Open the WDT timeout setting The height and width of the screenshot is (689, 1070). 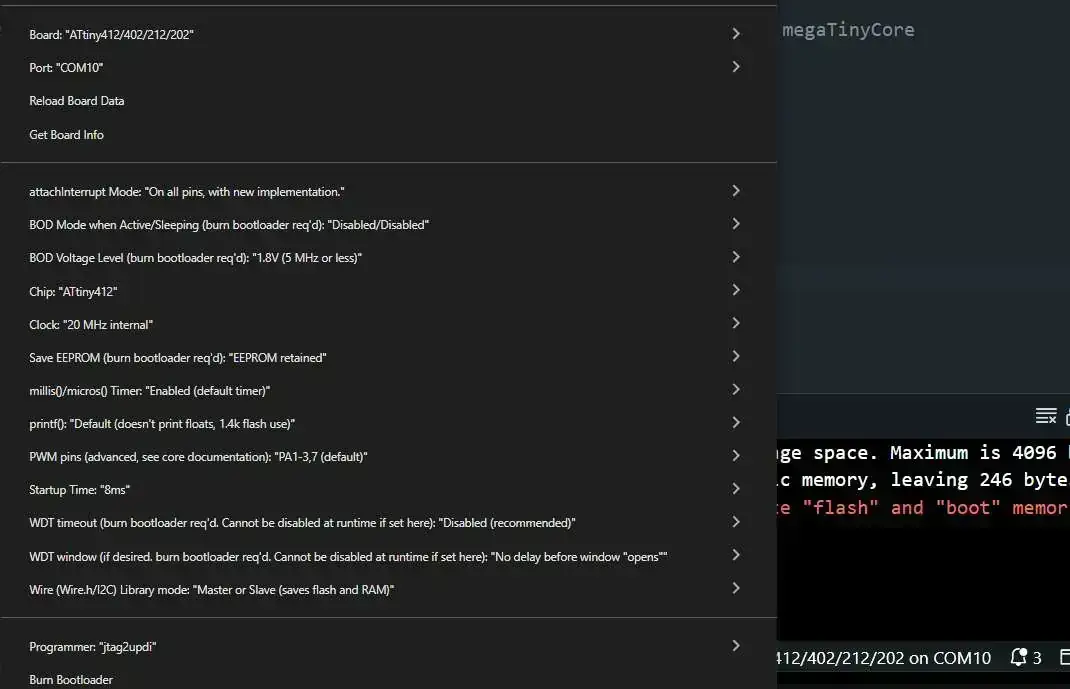pos(302,523)
